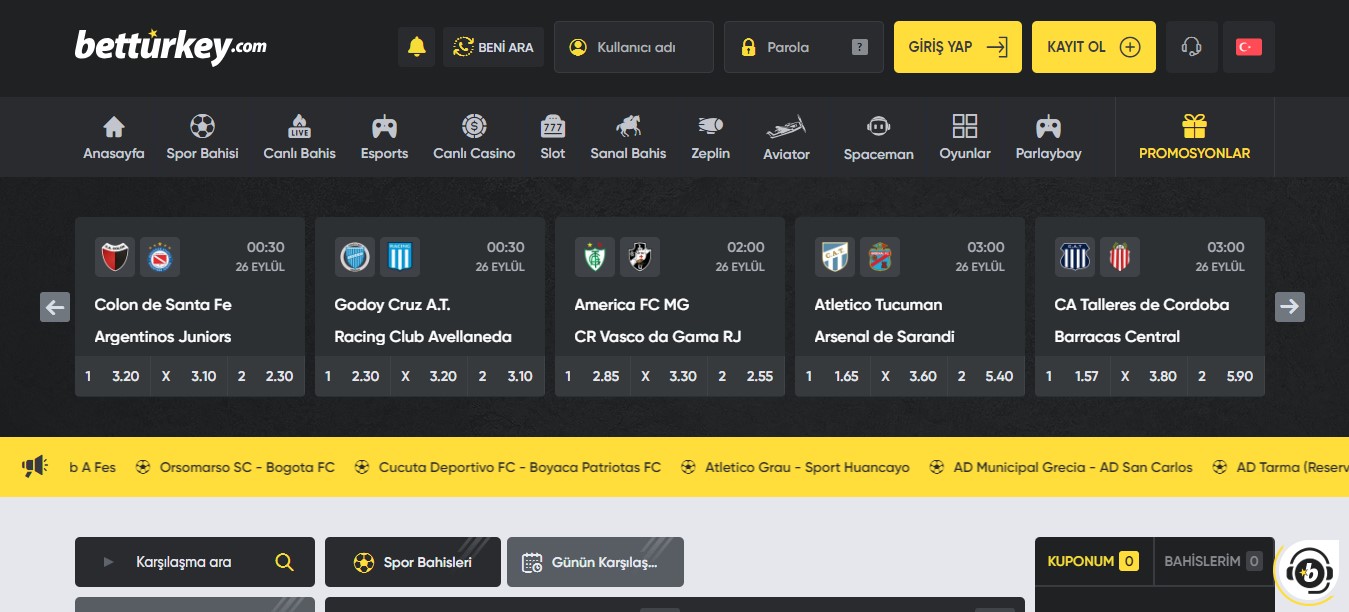
Task: Click KAYIT OL register button
Action: 1094,47
